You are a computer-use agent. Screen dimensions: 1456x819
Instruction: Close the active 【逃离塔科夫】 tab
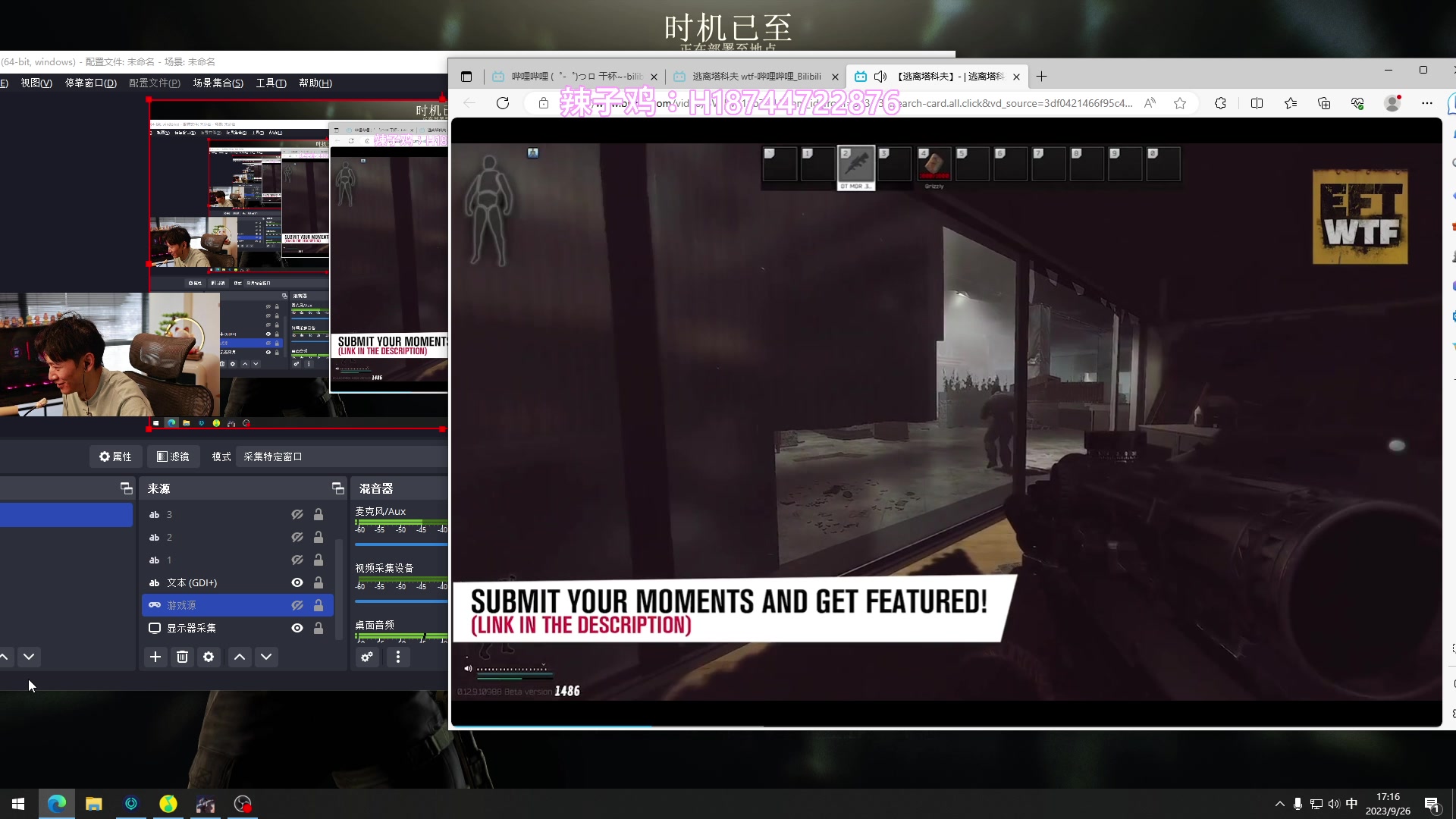1016,77
